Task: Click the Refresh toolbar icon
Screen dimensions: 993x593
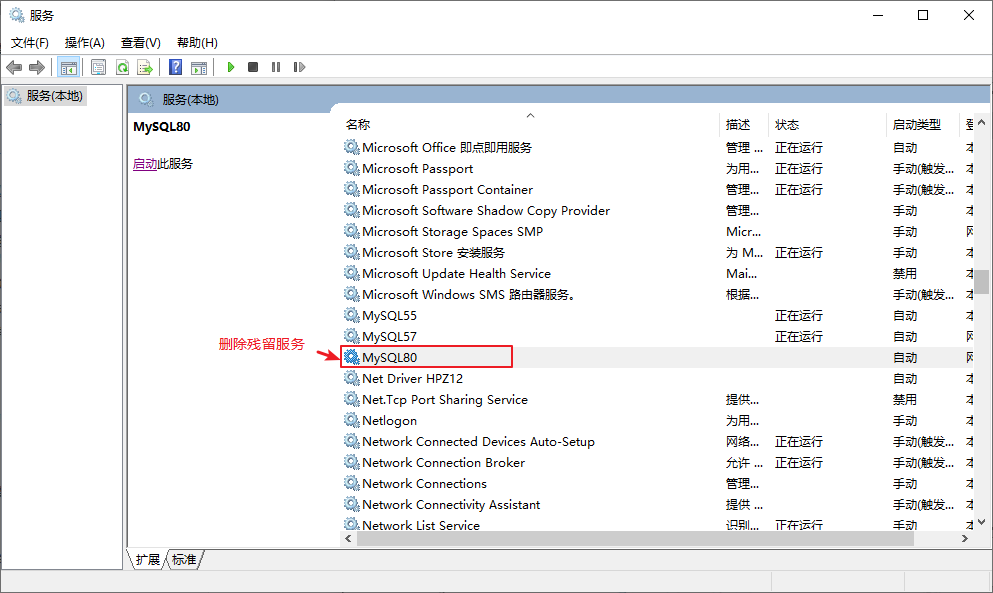Action: click(x=122, y=67)
